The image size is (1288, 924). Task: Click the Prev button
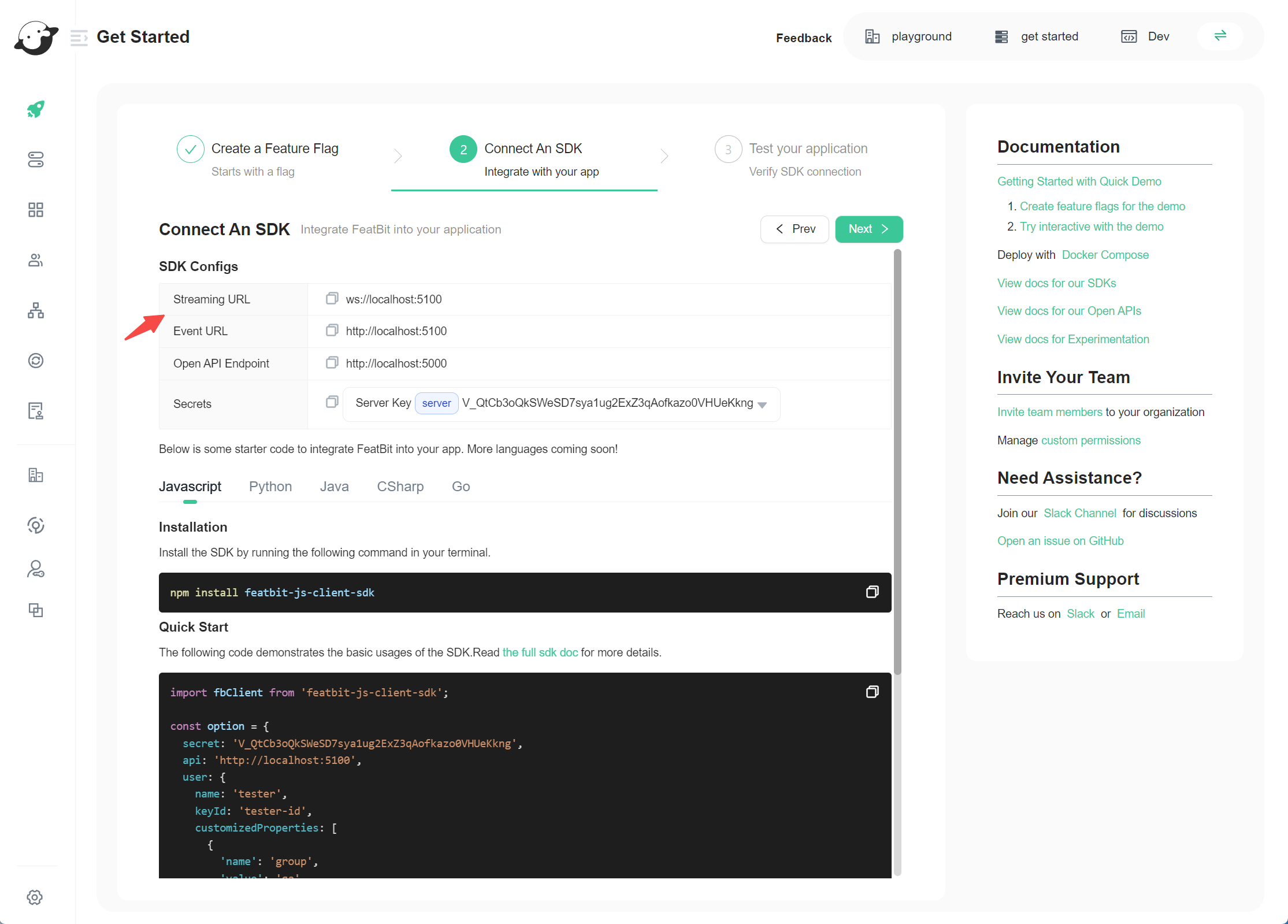[795, 229]
